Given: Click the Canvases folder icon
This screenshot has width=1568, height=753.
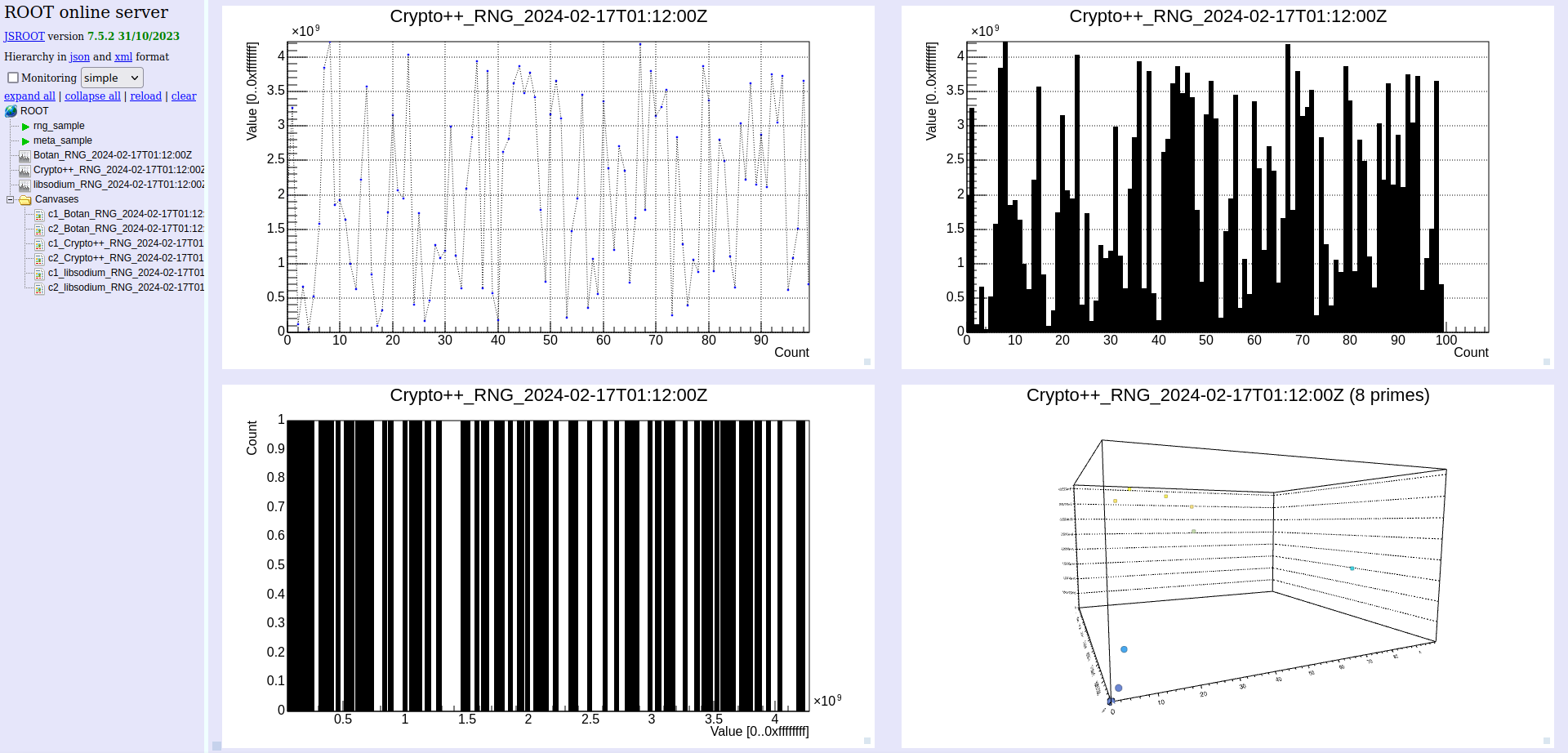Looking at the screenshot, I should pyautogui.click(x=25, y=199).
